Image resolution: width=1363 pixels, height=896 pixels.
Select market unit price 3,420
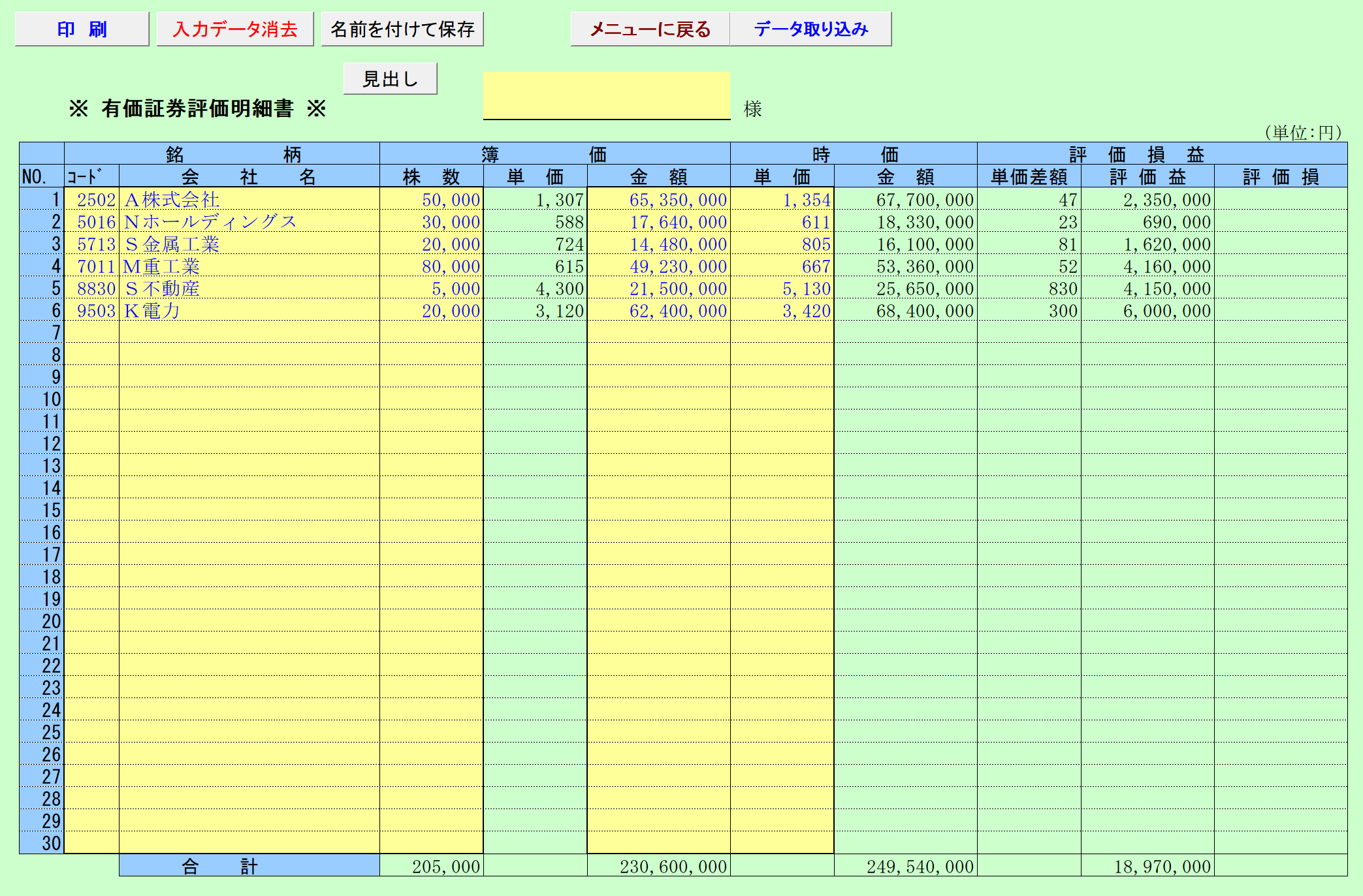click(x=782, y=310)
